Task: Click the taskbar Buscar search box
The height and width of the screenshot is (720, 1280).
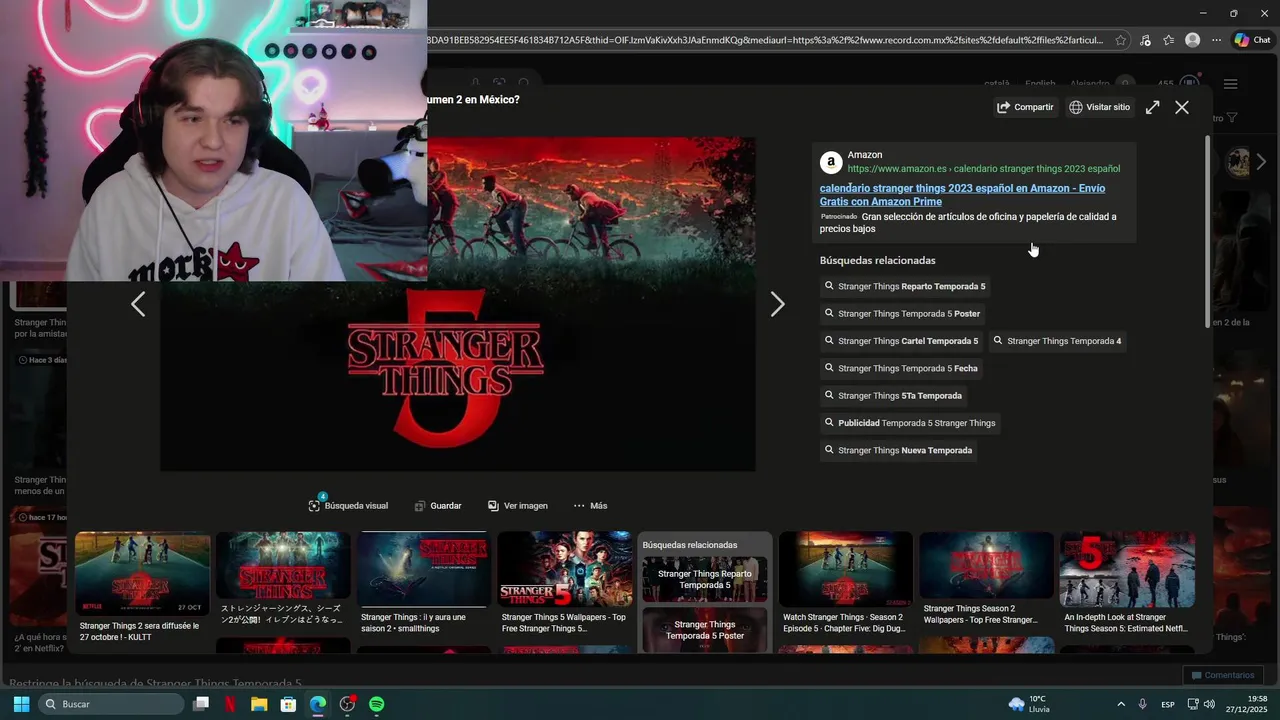Action: click(x=112, y=704)
